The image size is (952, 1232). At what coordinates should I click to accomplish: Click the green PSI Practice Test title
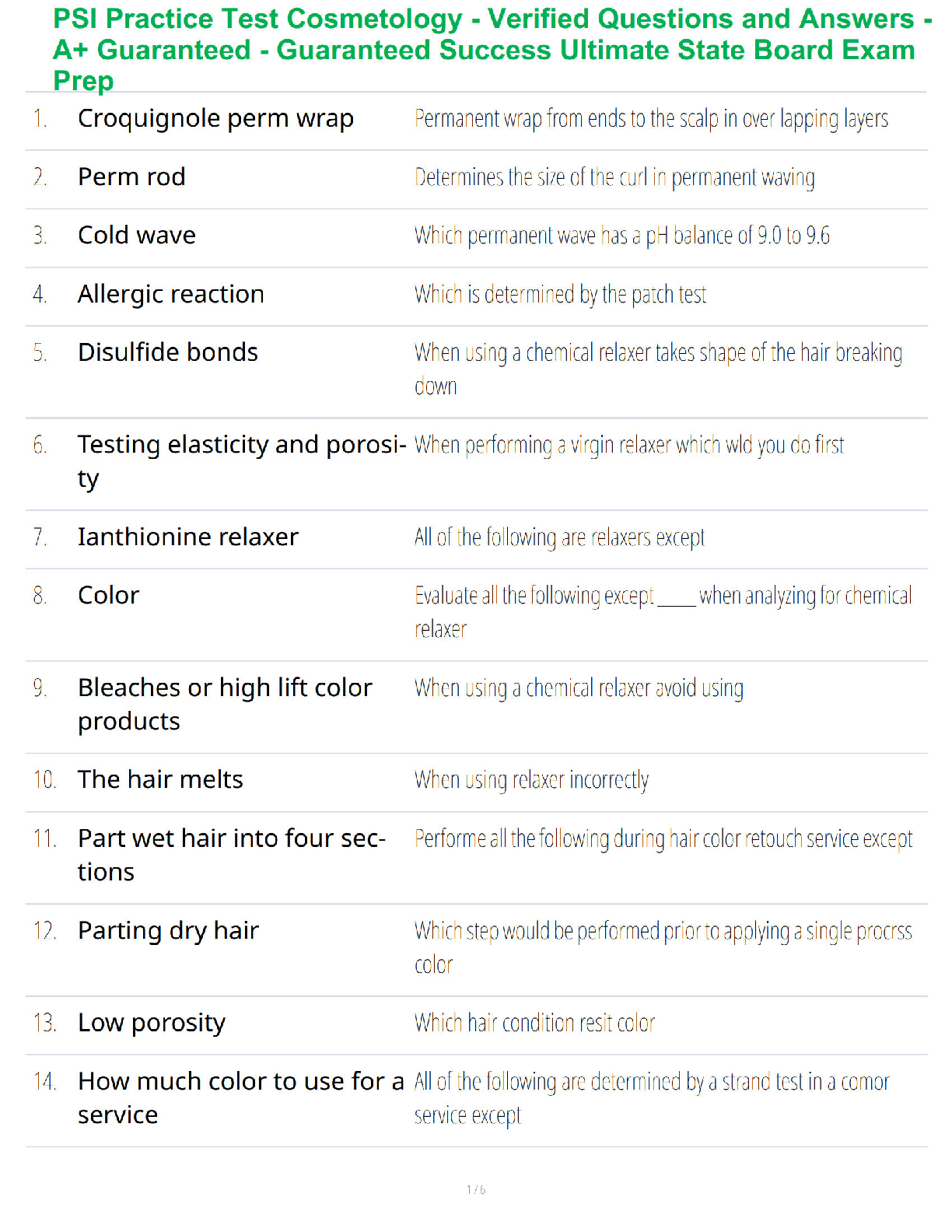click(492, 49)
